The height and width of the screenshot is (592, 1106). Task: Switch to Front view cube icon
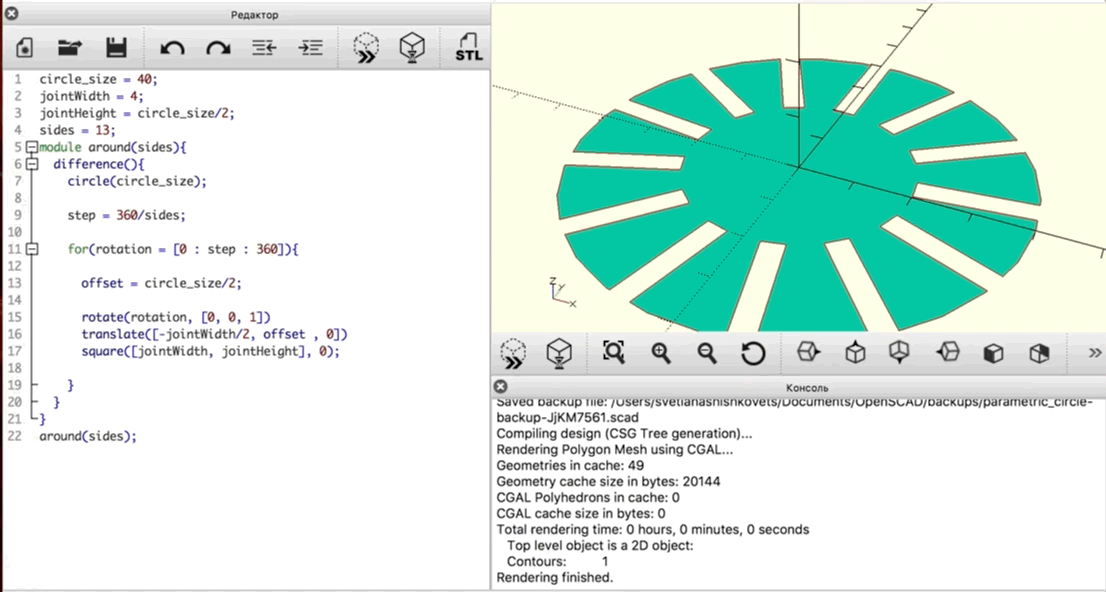pyautogui.click(x=993, y=353)
